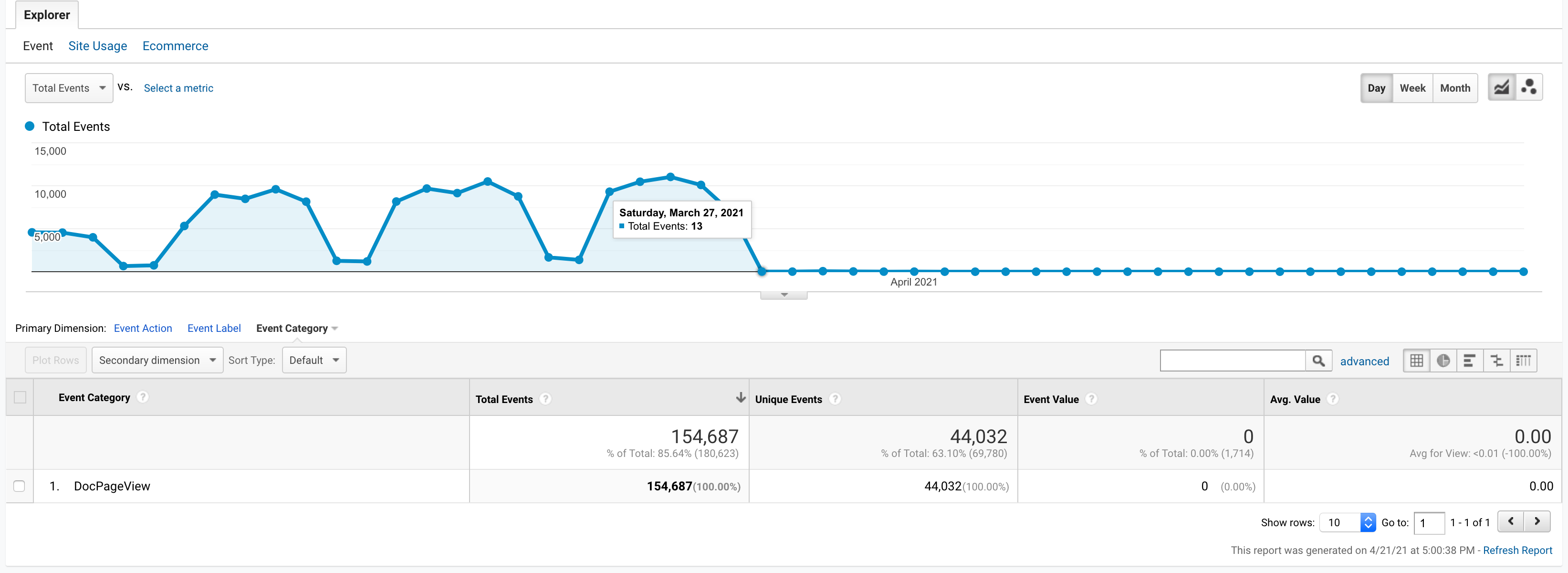Open the Show rows selector
This screenshot has width=1568, height=573.
[1347, 522]
